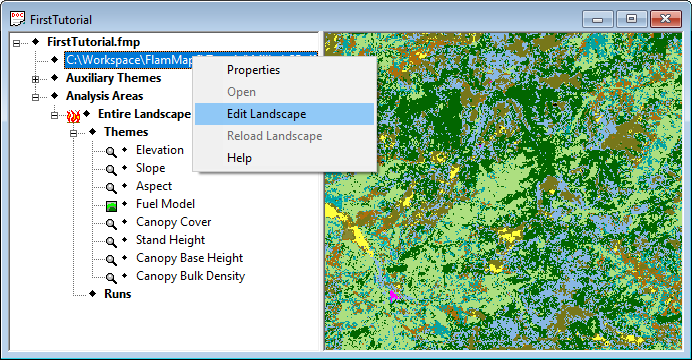The width and height of the screenshot is (692, 360).
Task: Collapse the Analysis Areas node
Action: 35,98
